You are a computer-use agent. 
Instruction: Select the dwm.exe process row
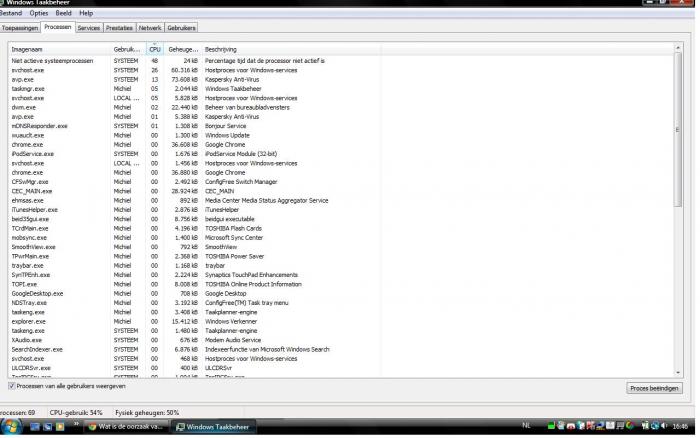coord(194,107)
